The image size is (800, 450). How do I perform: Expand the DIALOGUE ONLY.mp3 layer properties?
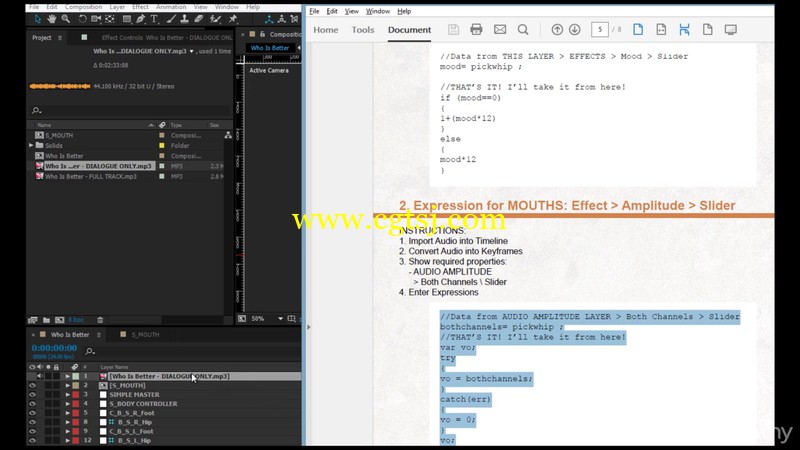pos(67,376)
